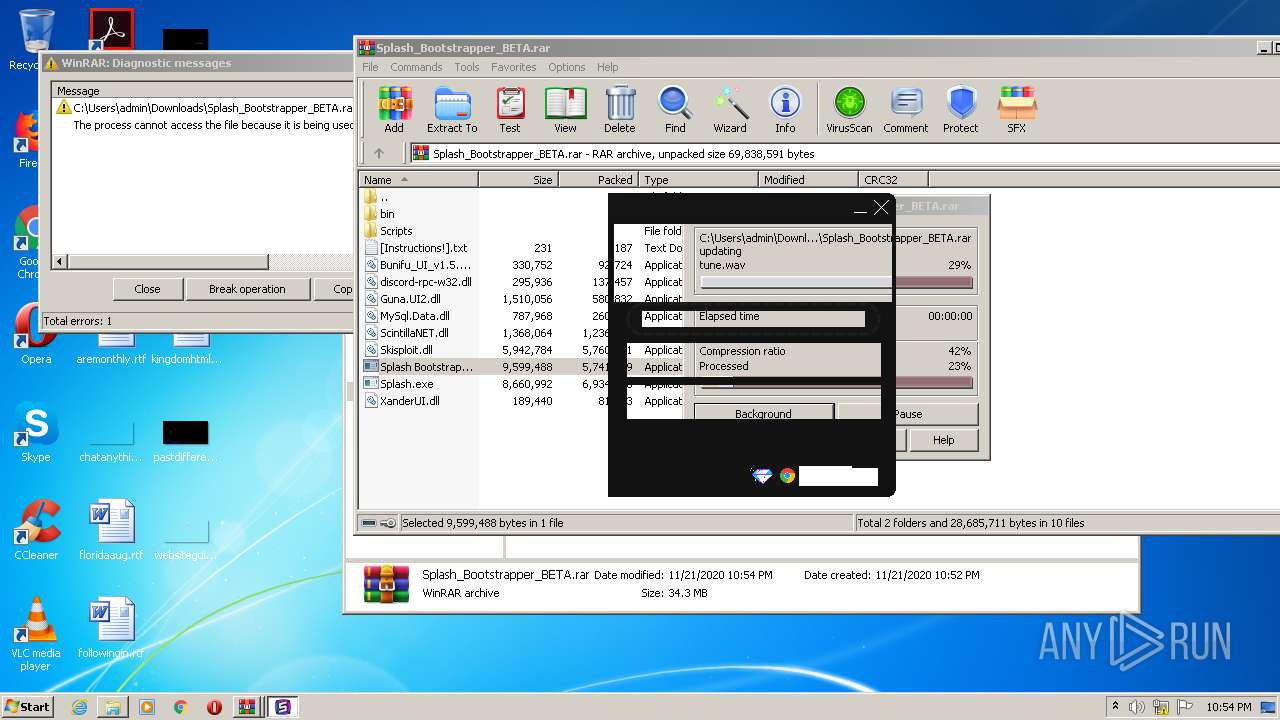Click the SFX toolbar icon
The width and height of the screenshot is (1280, 720).
click(1016, 110)
